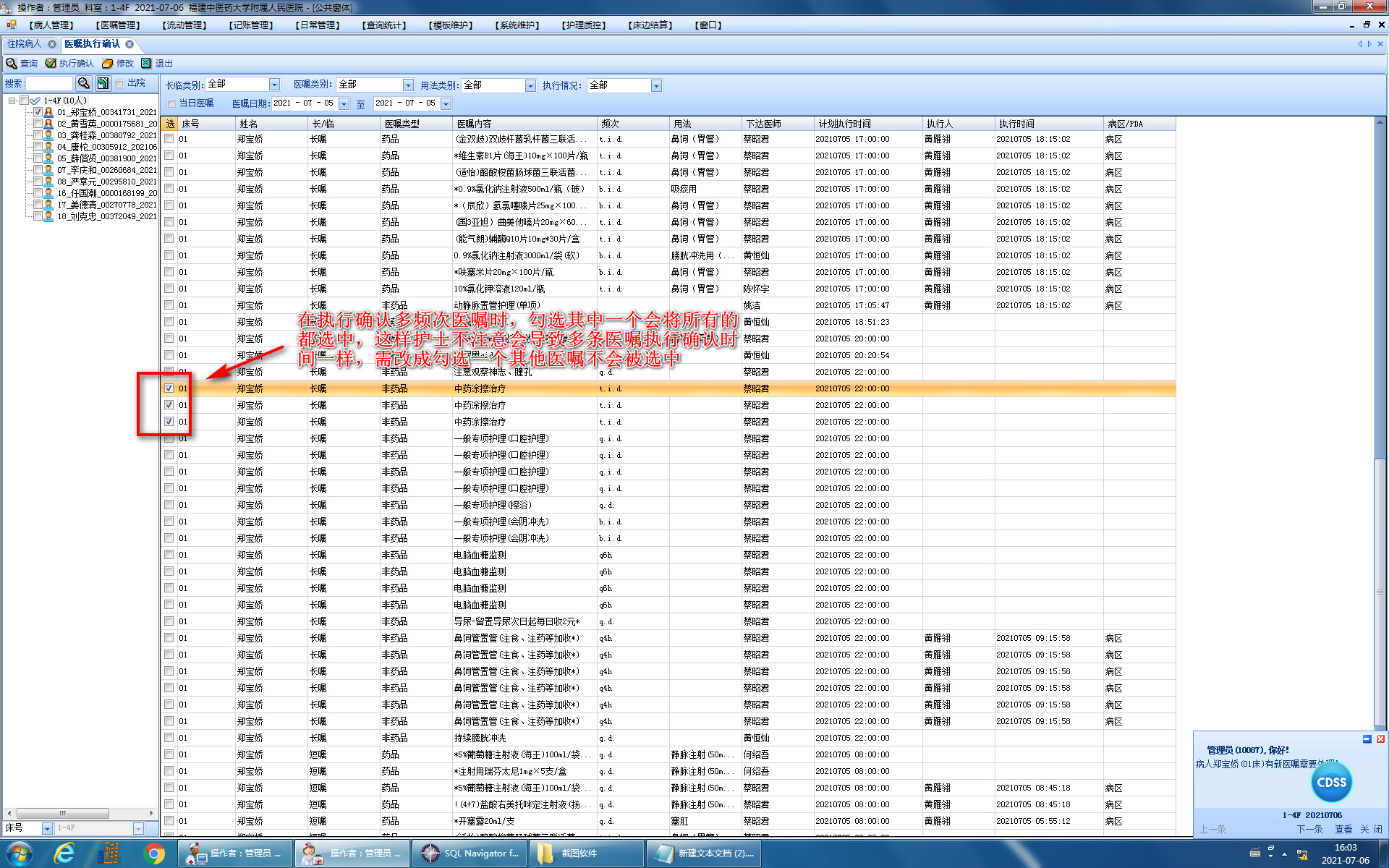The width and height of the screenshot is (1389, 868).
Task: Expand the 长临类别 dropdown
Action: coord(274,85)
